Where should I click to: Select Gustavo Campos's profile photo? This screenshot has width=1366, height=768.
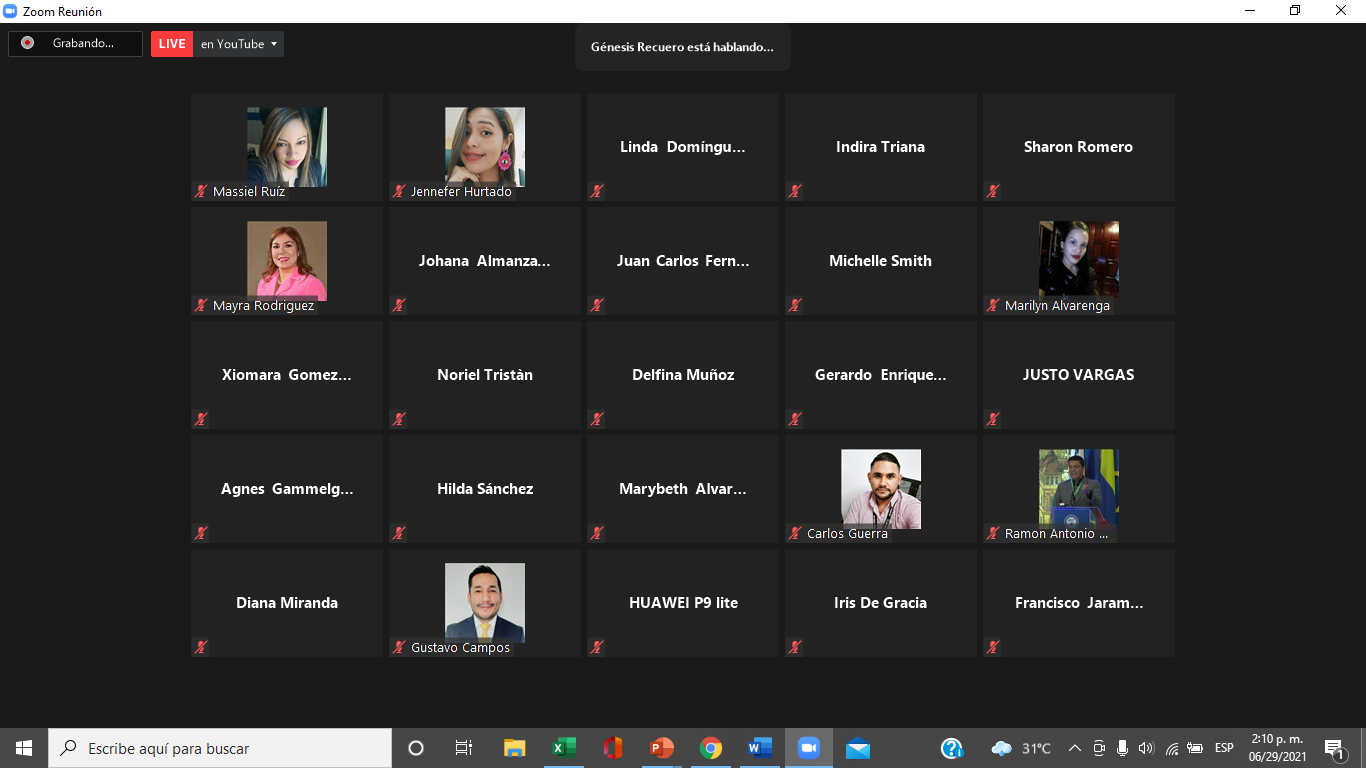[485, 602]
